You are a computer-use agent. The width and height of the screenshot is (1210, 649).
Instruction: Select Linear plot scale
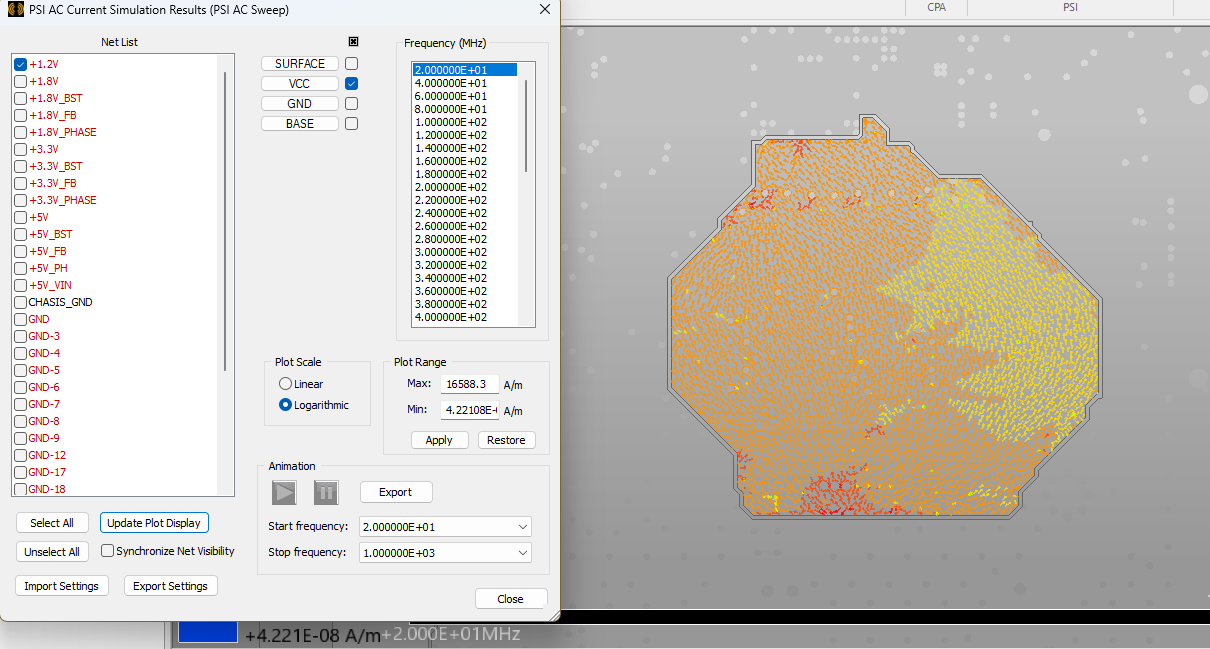pyautogui.click(x=286, y=384)
